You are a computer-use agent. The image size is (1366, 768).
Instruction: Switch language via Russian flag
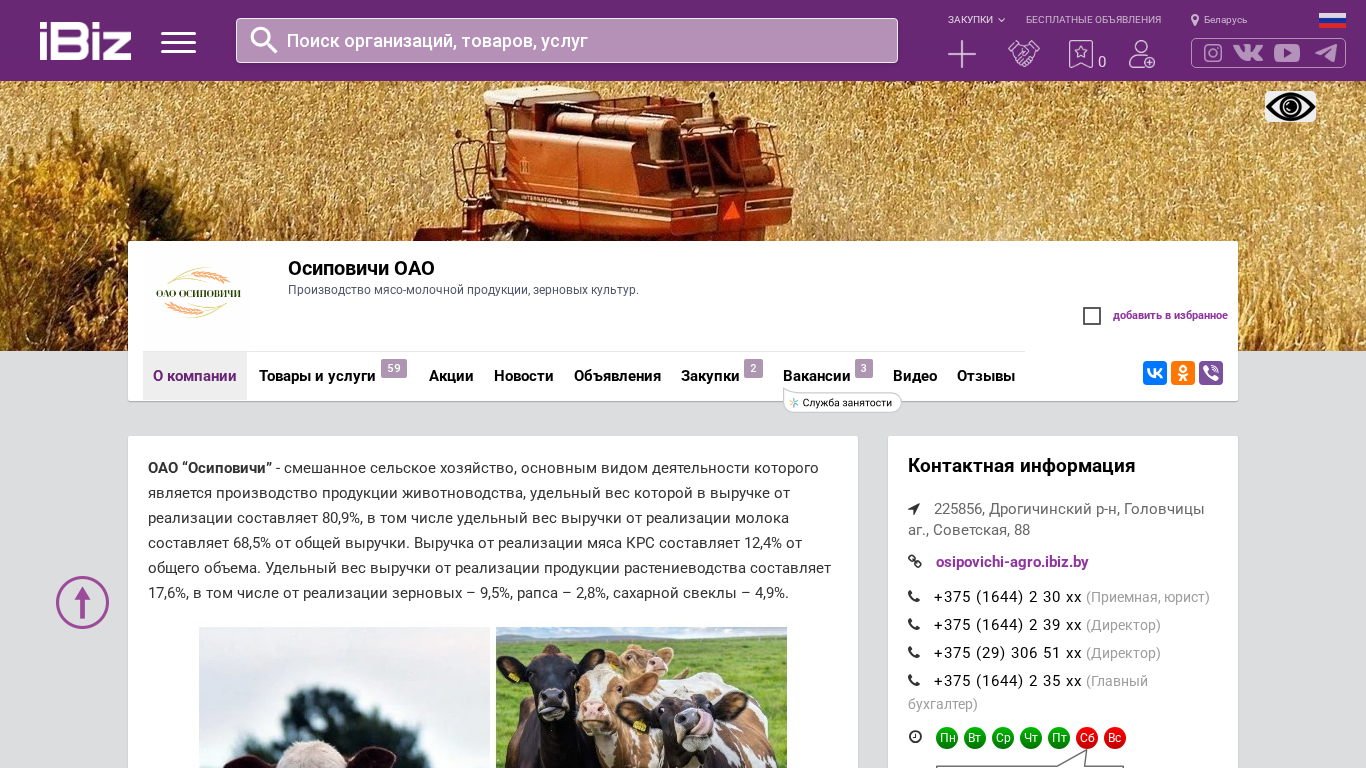[1332, 20]
